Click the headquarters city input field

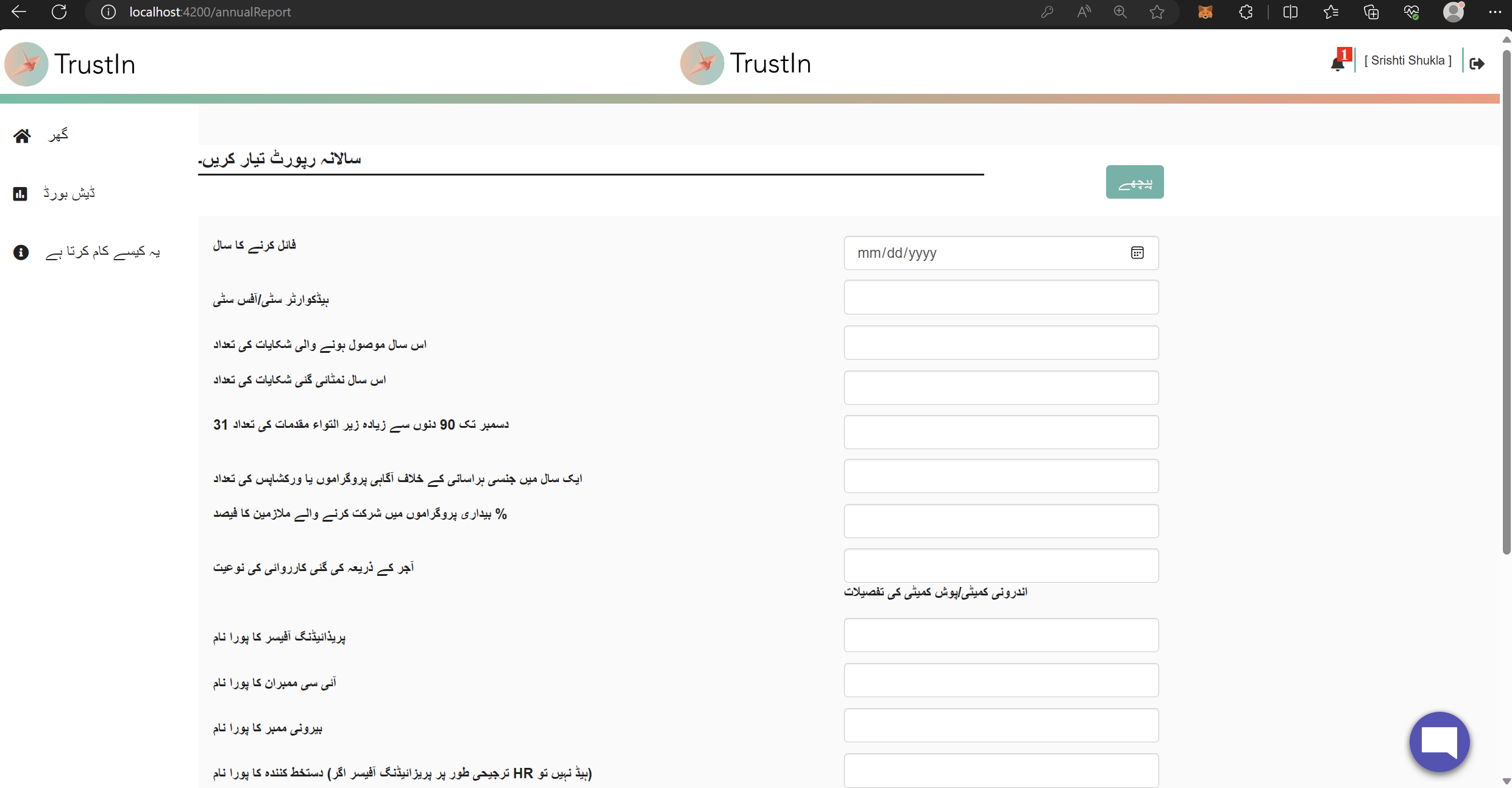[1001, 297]
